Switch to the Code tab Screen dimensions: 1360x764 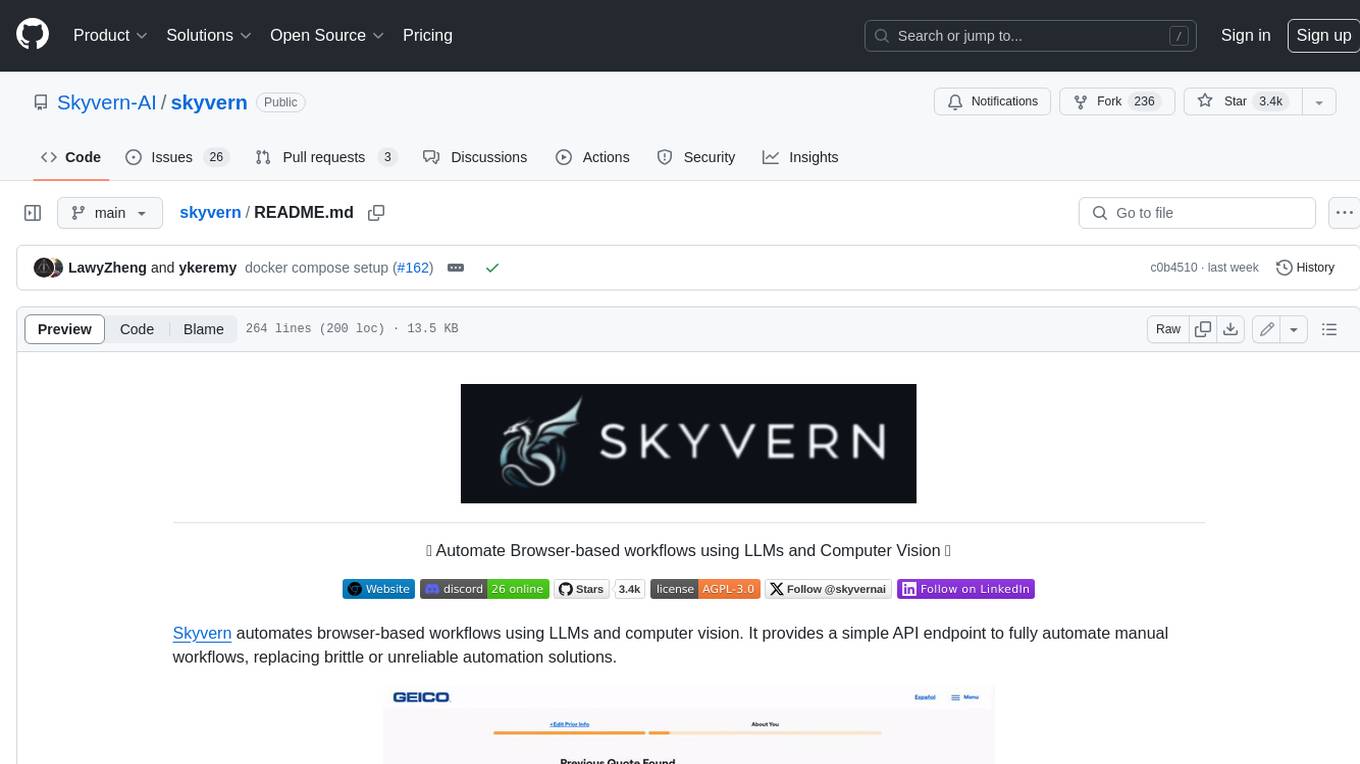[71, 157]
